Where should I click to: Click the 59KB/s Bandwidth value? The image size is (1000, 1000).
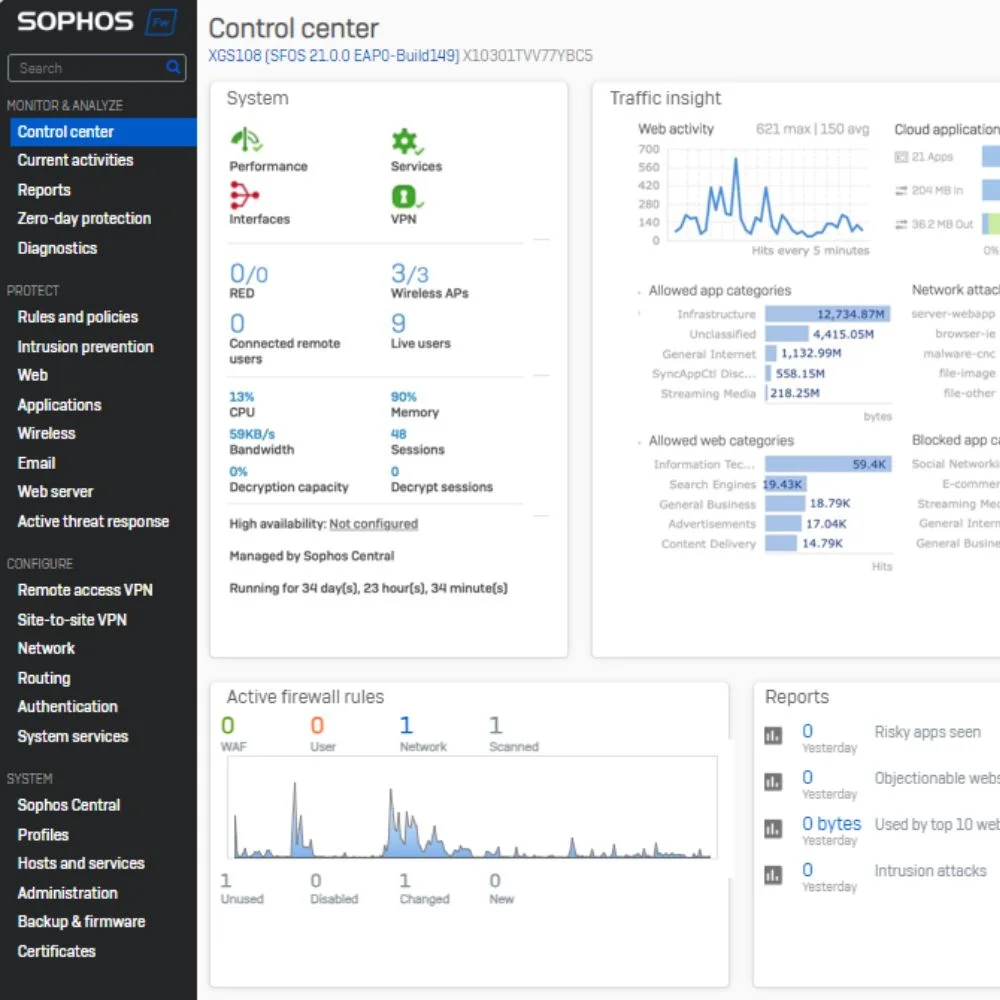coord(252,434)
